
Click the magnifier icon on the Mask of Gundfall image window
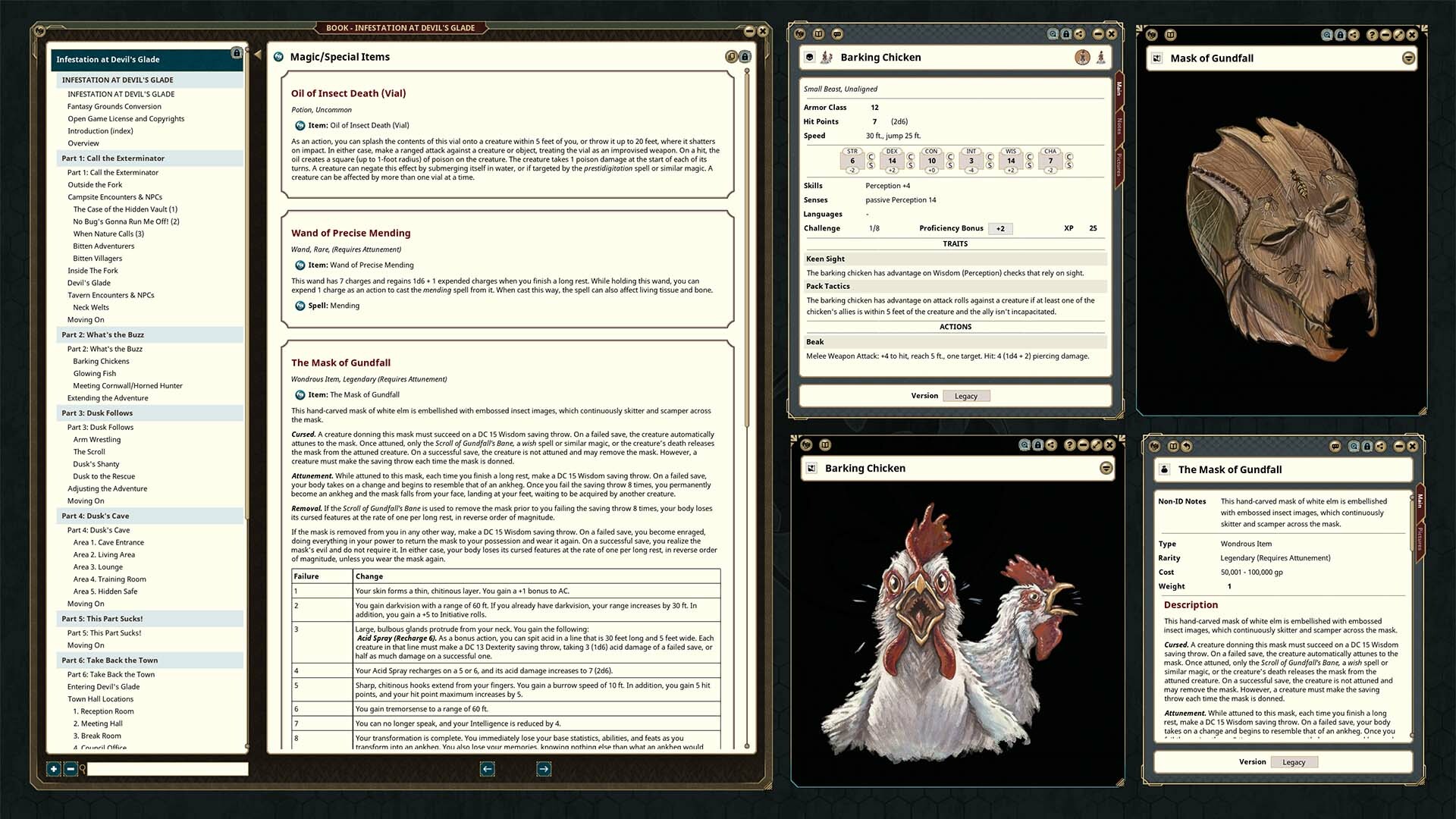[1327, 34]
